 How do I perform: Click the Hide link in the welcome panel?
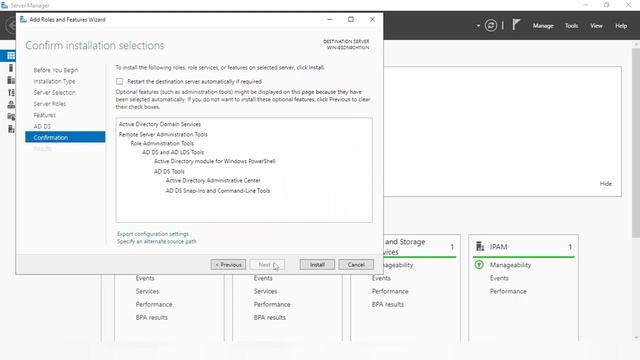click(606, 184)
